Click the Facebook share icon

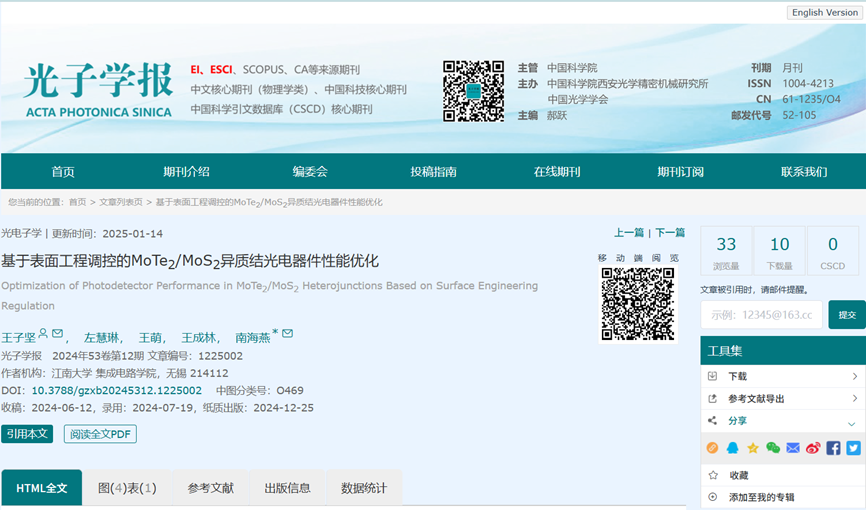(833, 448)
